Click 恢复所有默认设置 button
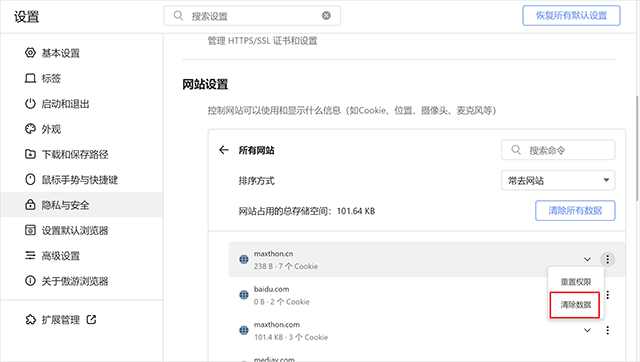 [x=571, y=16]
